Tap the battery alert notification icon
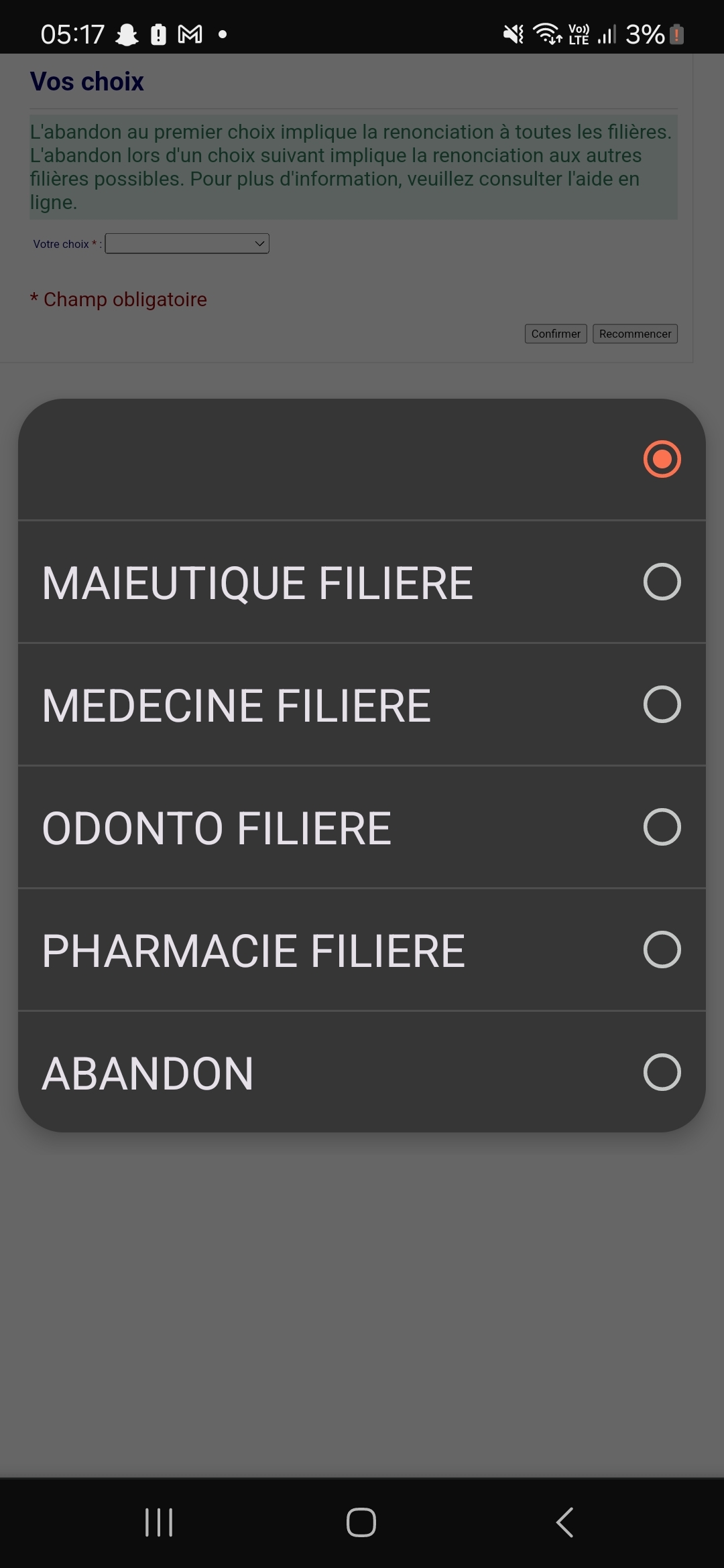 (x=158, y=34)
